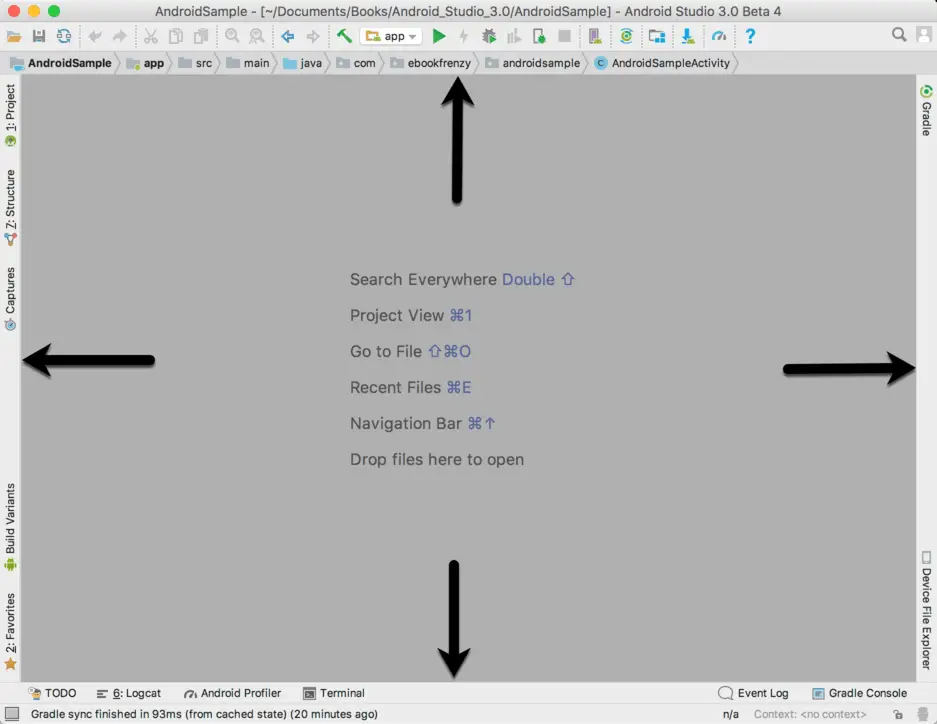The height and width of the screenshot is (724, 937).
Task: Switch to the 6: Logcat tab
Action: pyautogui.click(x=129, y=693)
